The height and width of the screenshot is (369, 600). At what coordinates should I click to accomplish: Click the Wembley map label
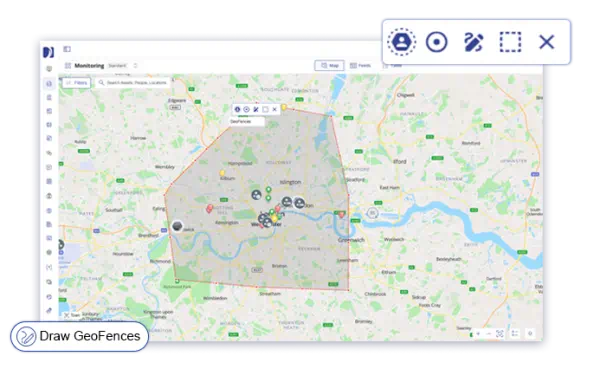coord(165,167)
